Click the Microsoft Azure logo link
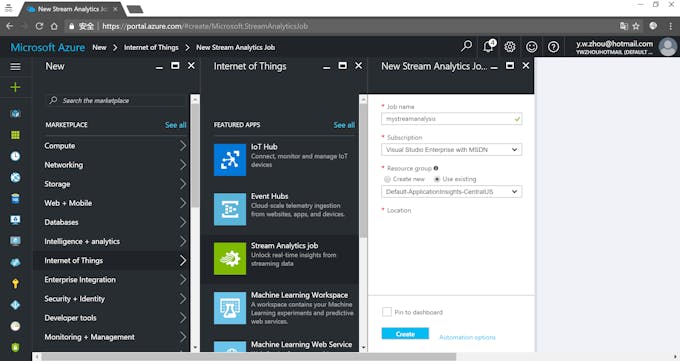This screenshot has width=680, height=361. pyautogui.click(x=48, y=47)
